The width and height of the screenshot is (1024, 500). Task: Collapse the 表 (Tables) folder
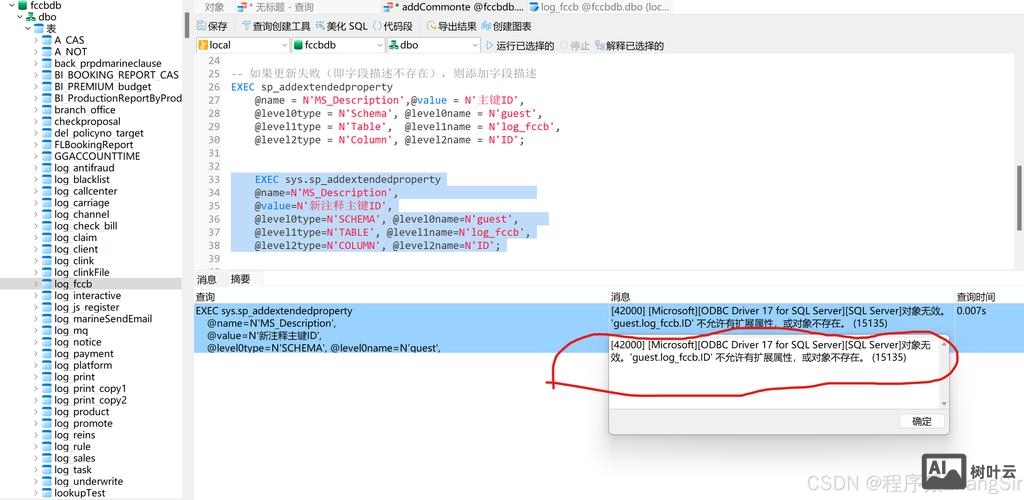(x=27, y=29)
